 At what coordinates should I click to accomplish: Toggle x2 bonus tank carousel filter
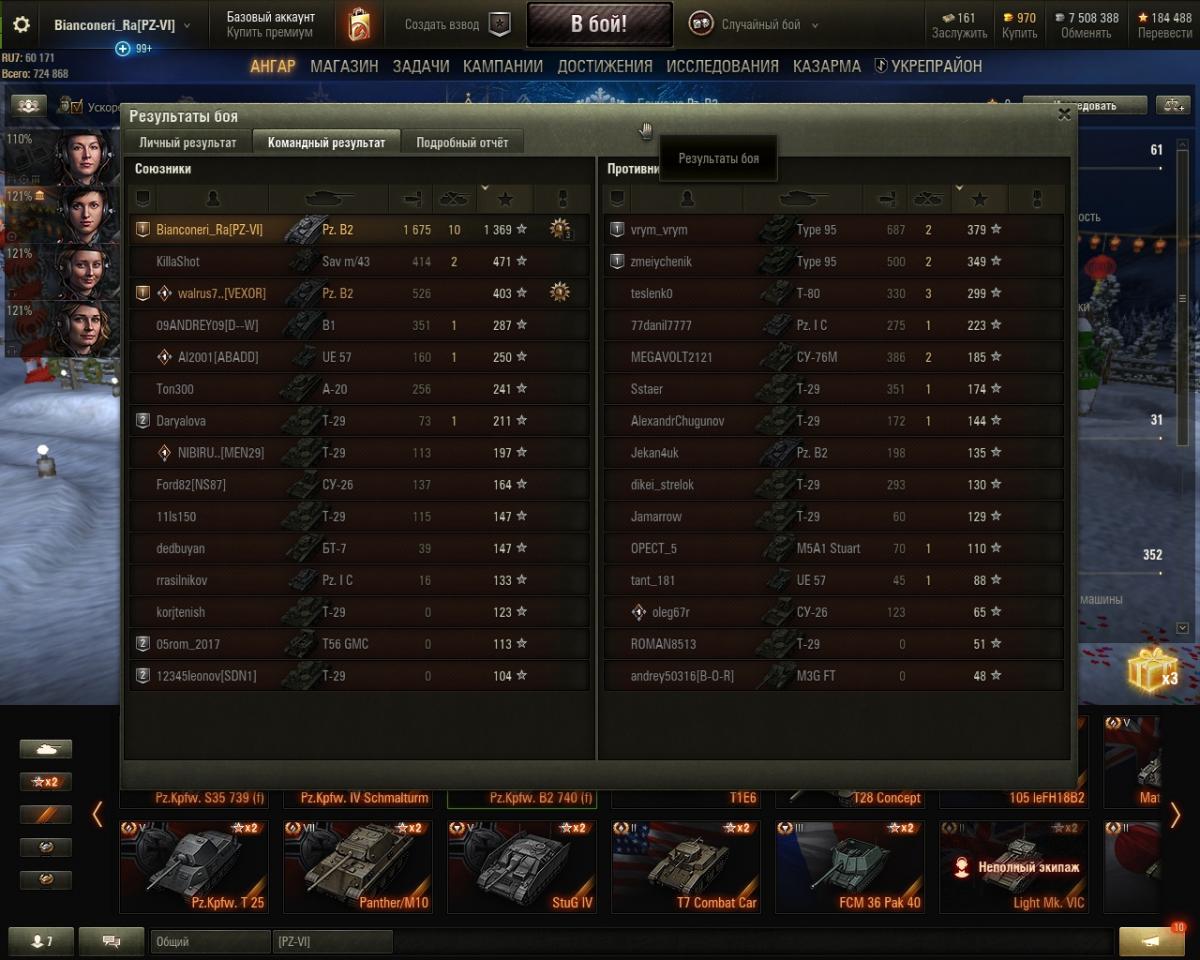46,781
